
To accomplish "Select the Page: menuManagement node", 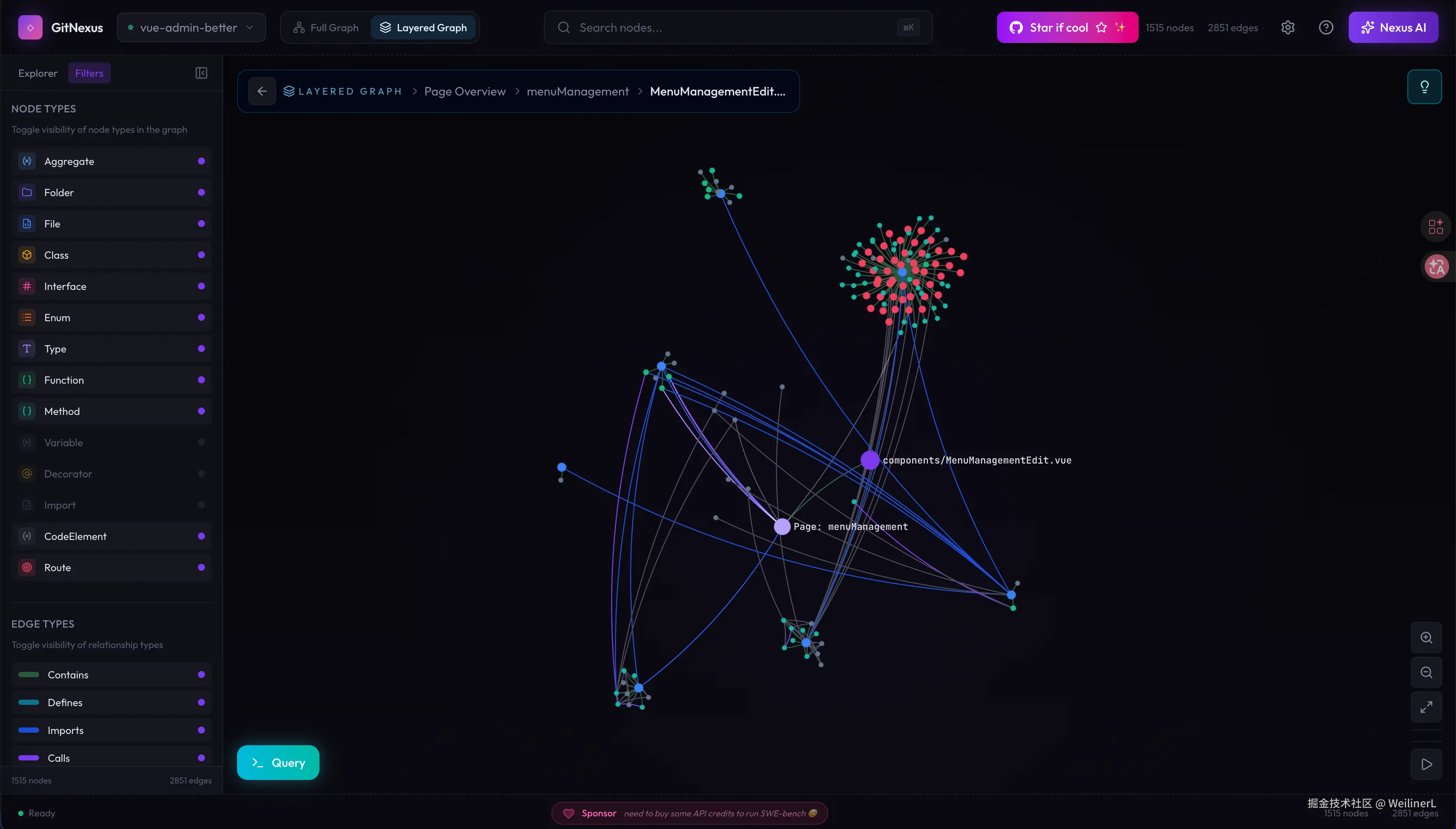I will click(x=782, y=526).
